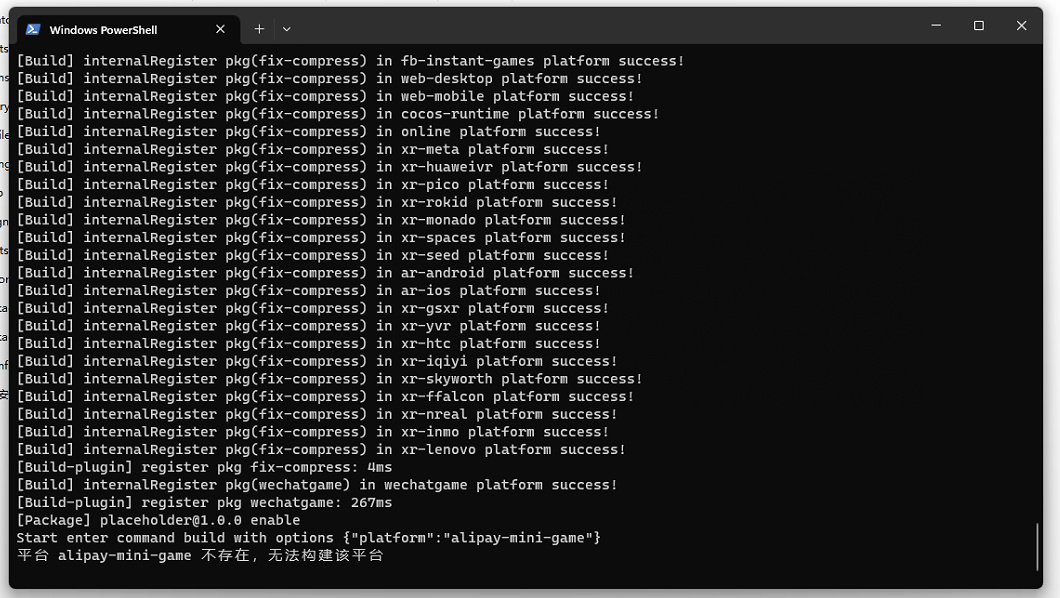Click the "register pkg fix-compress: 4ms" line
The width and height of the screenshot is (1060, 598).
(x=204, y=467)
